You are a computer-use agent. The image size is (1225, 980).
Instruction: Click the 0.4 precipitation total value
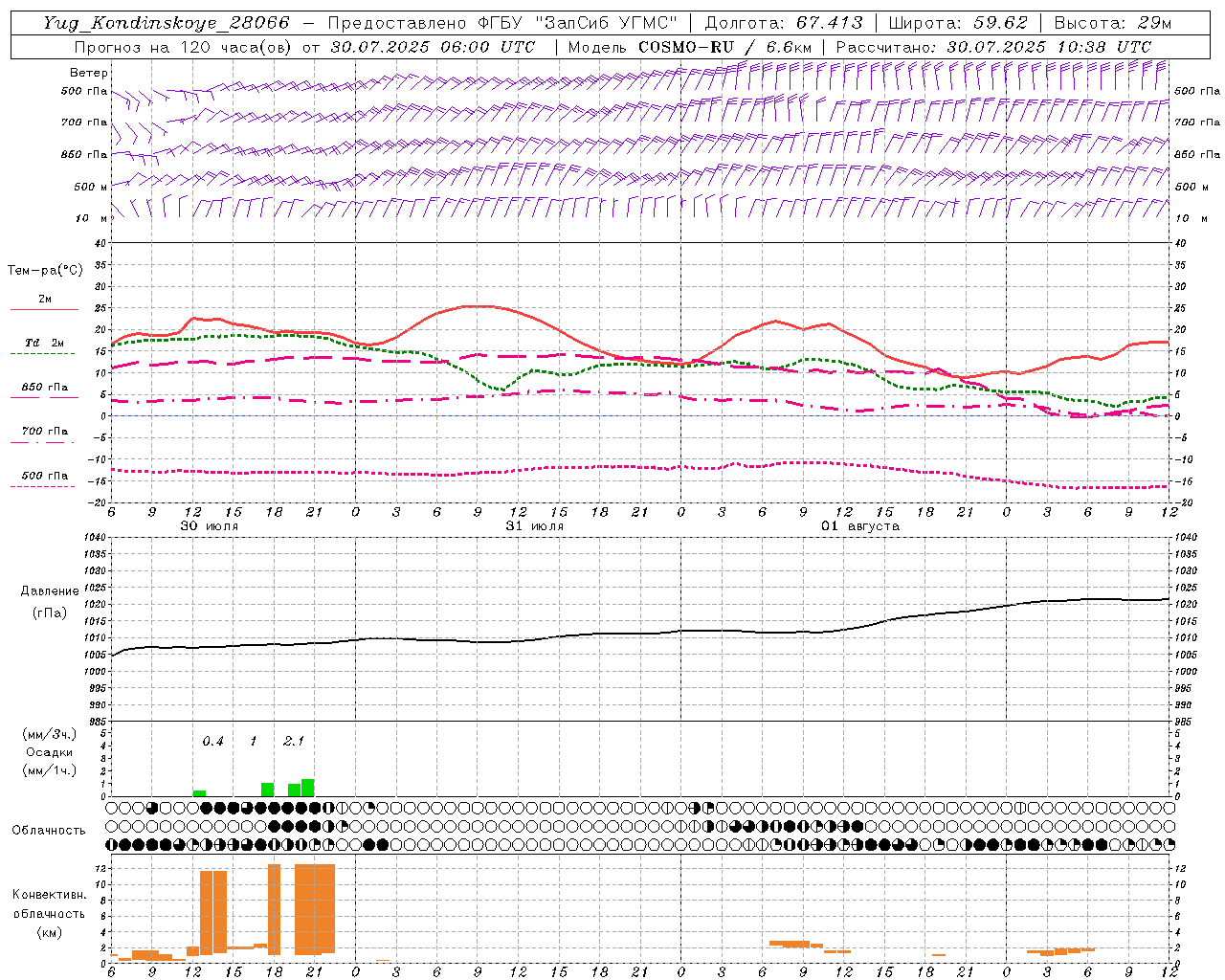tap(212, 741)
